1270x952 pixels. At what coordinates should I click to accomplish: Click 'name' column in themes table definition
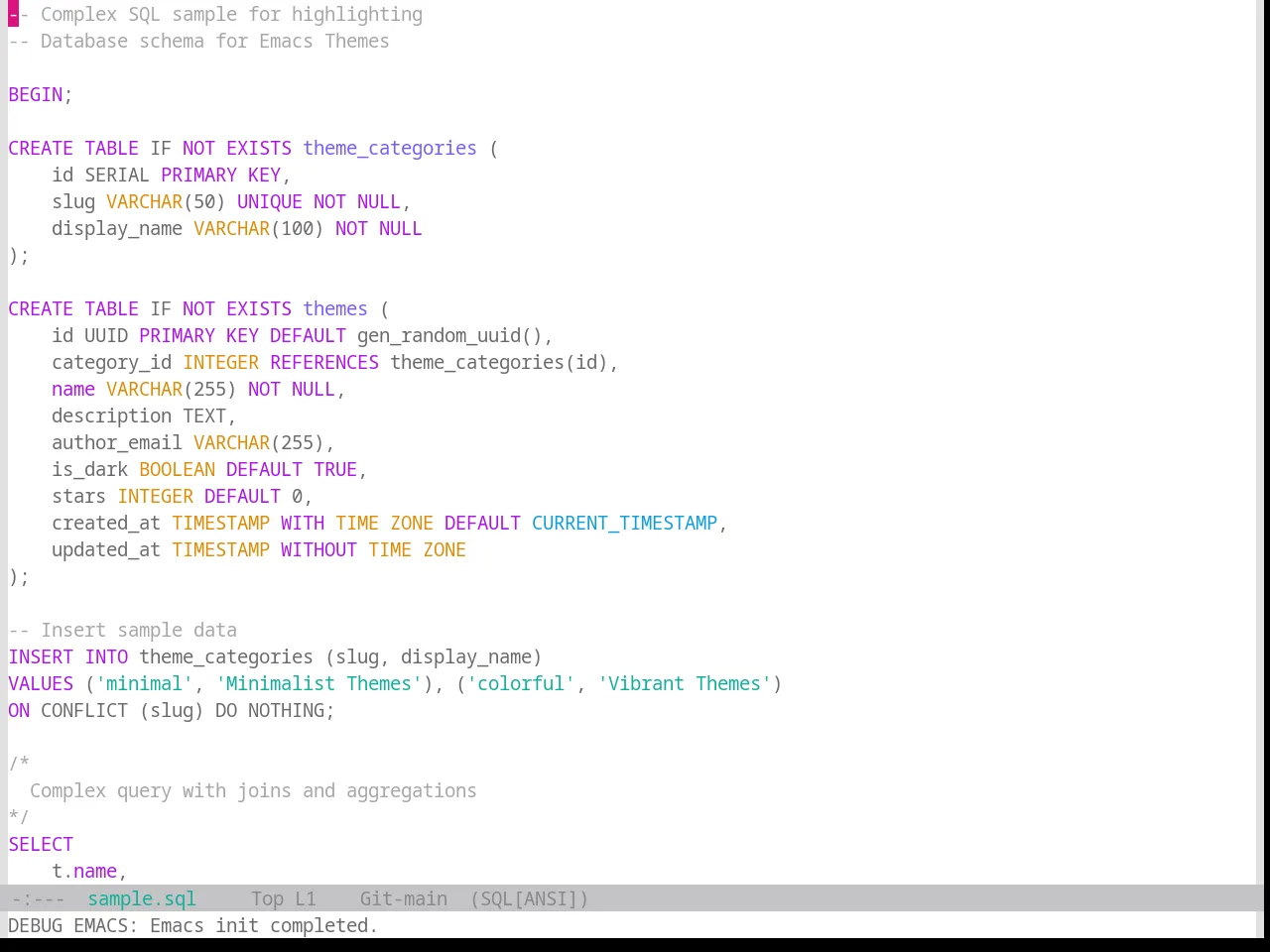coord(73,389)
